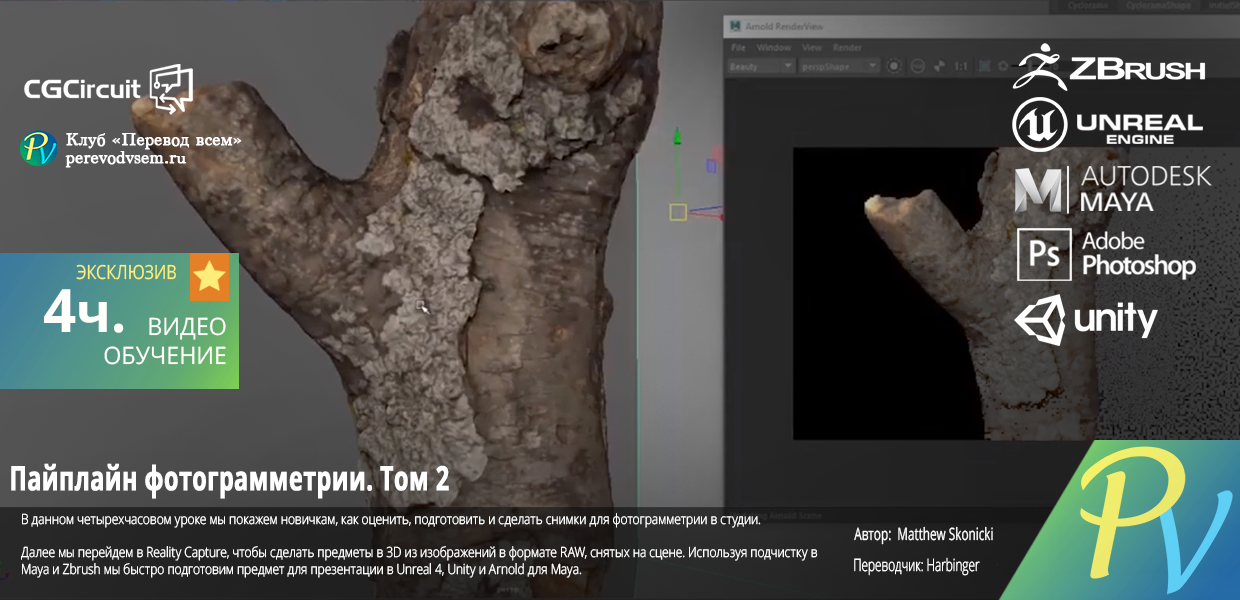Click the author name 'Matthew Skonicki'
This screenshot has height=600, width=1240.
point(945,535)
